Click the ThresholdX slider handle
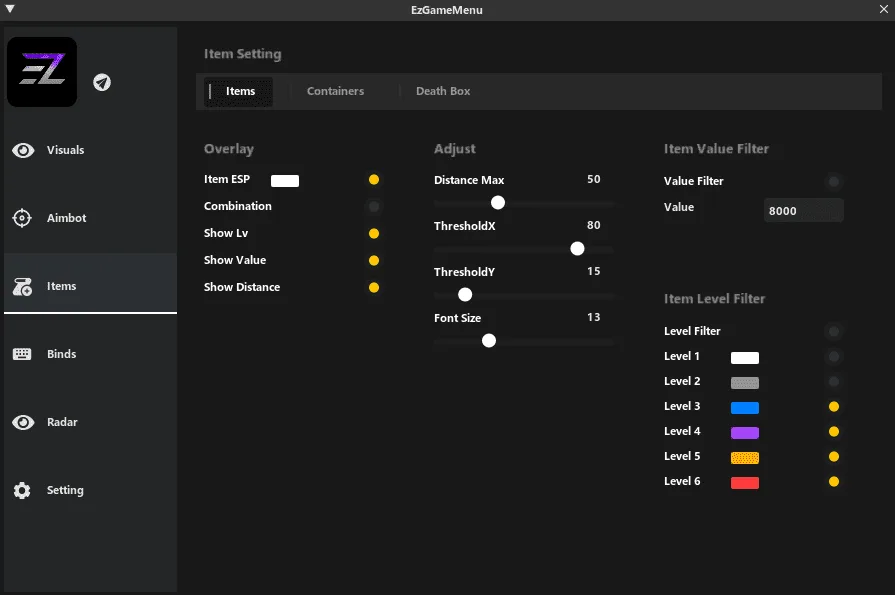This screenshot has height=595, width=895. 577,248
